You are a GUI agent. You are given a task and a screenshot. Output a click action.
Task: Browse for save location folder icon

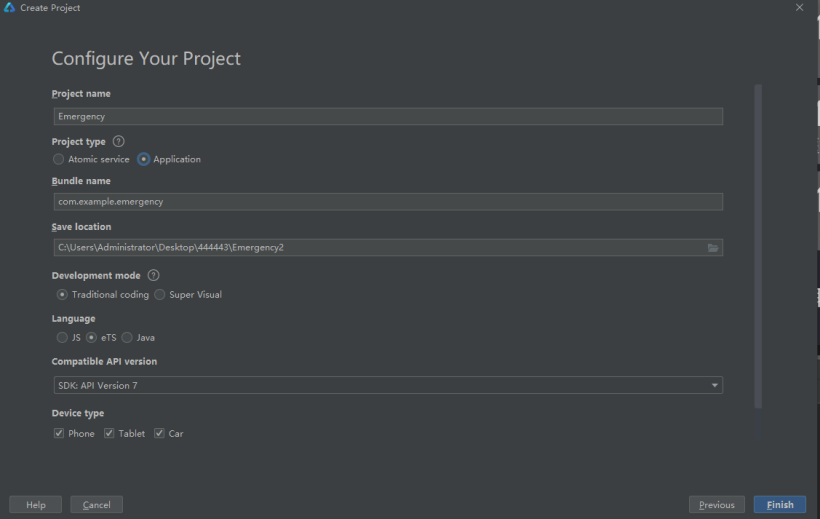pyautogui.click(x=713, y=247)
